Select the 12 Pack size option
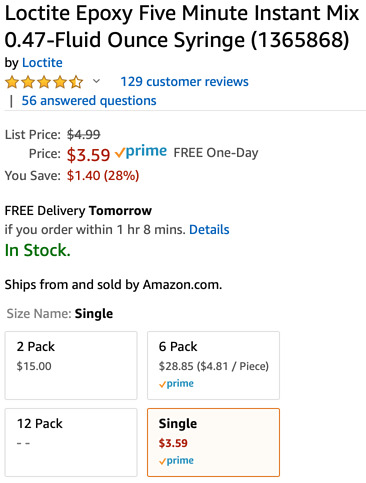The image size is (366, 483). coord(71,442)
